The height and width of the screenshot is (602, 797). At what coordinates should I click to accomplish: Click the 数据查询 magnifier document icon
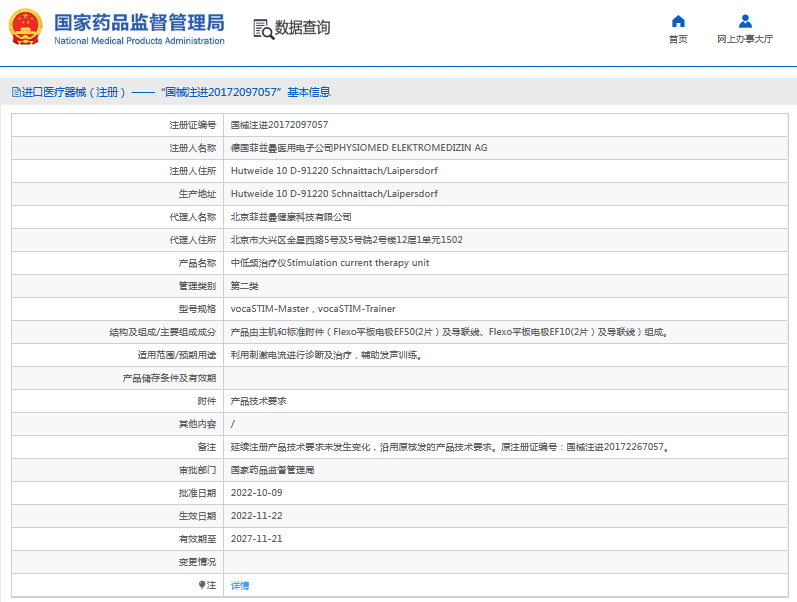263,29
